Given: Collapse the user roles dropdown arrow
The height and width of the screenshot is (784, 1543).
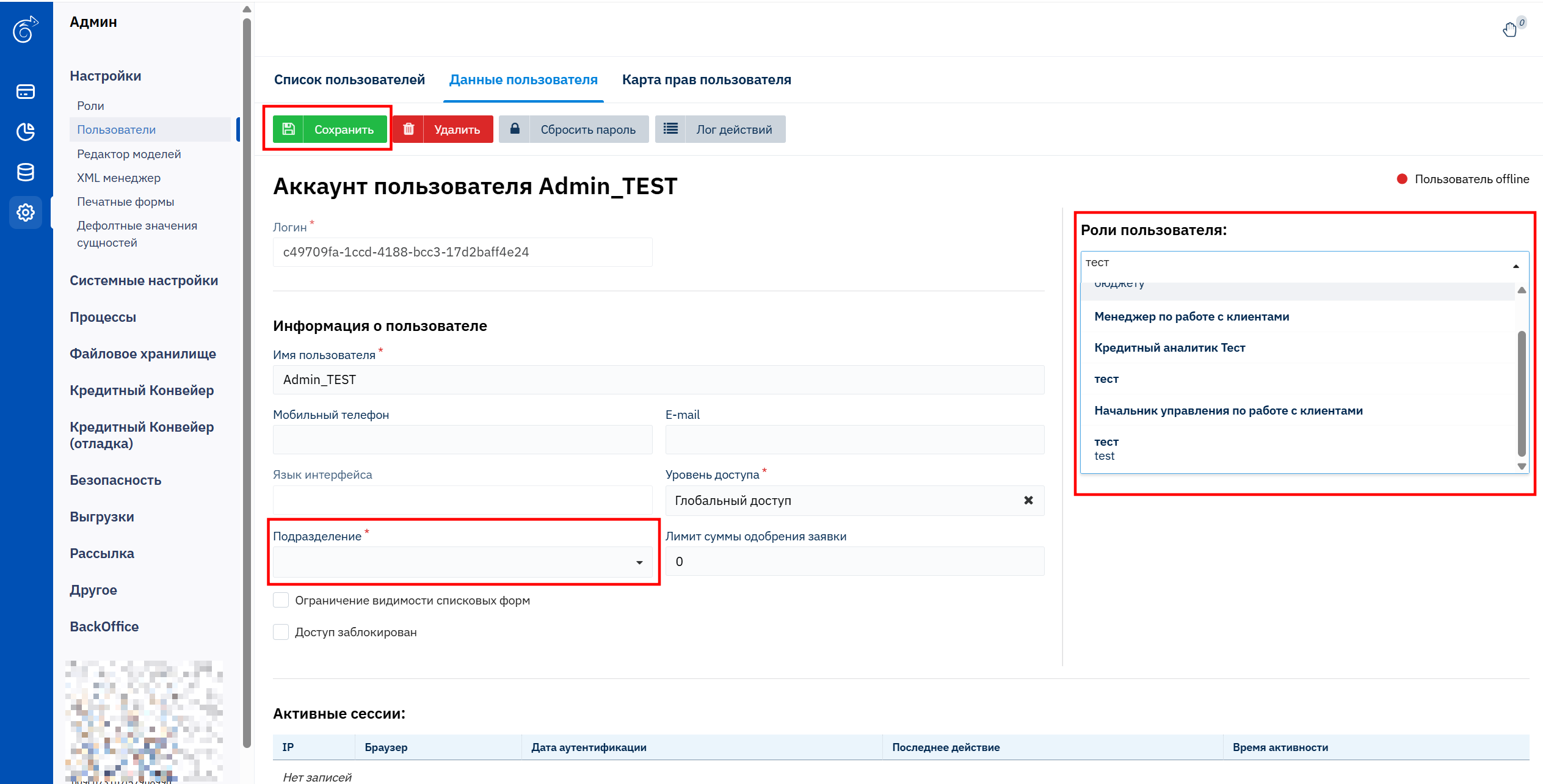Looking at the screenshot, I should (1516, 266).
